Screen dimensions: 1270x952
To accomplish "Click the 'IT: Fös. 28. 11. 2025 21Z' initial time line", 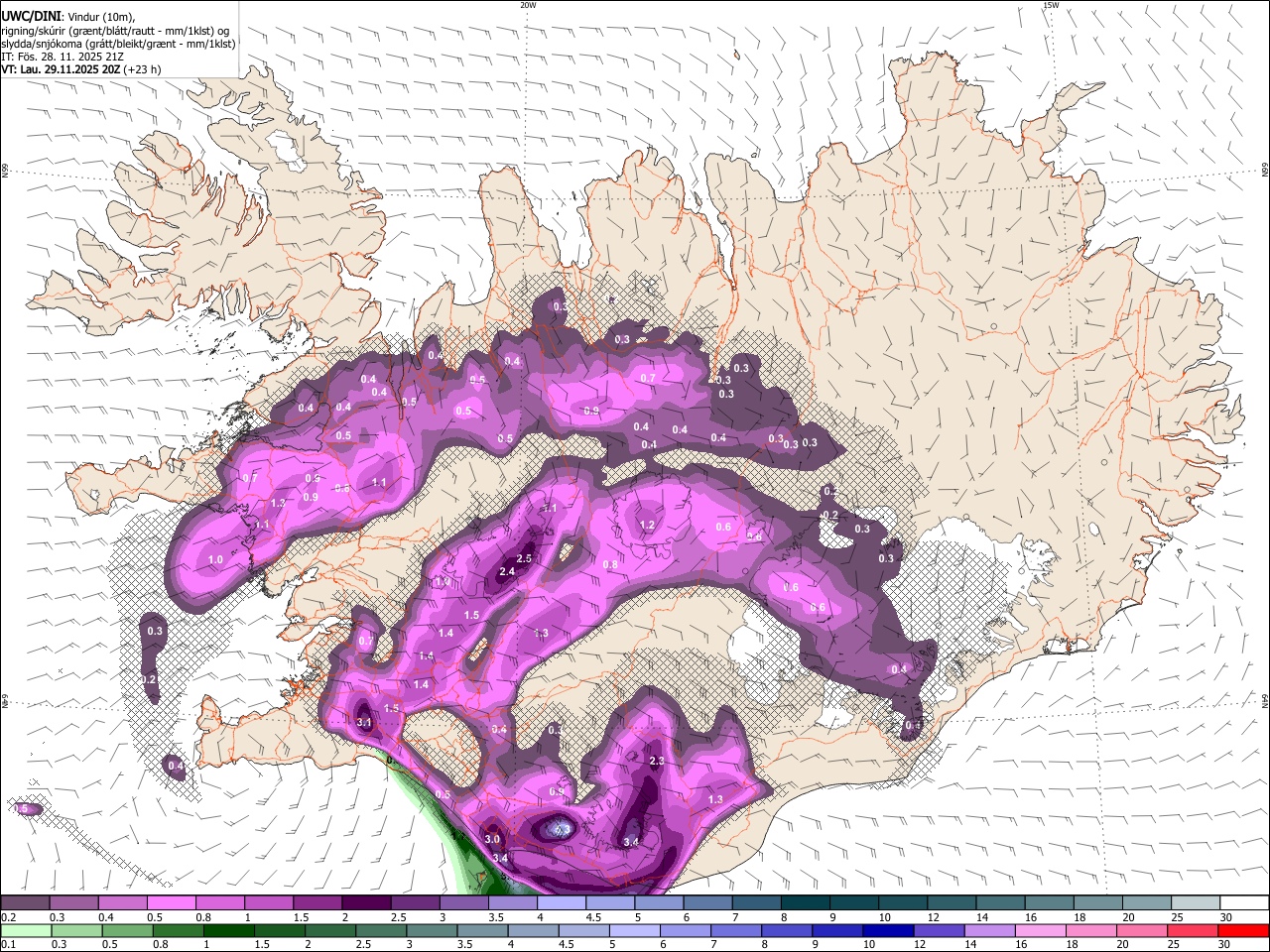I will coord(62,57).
